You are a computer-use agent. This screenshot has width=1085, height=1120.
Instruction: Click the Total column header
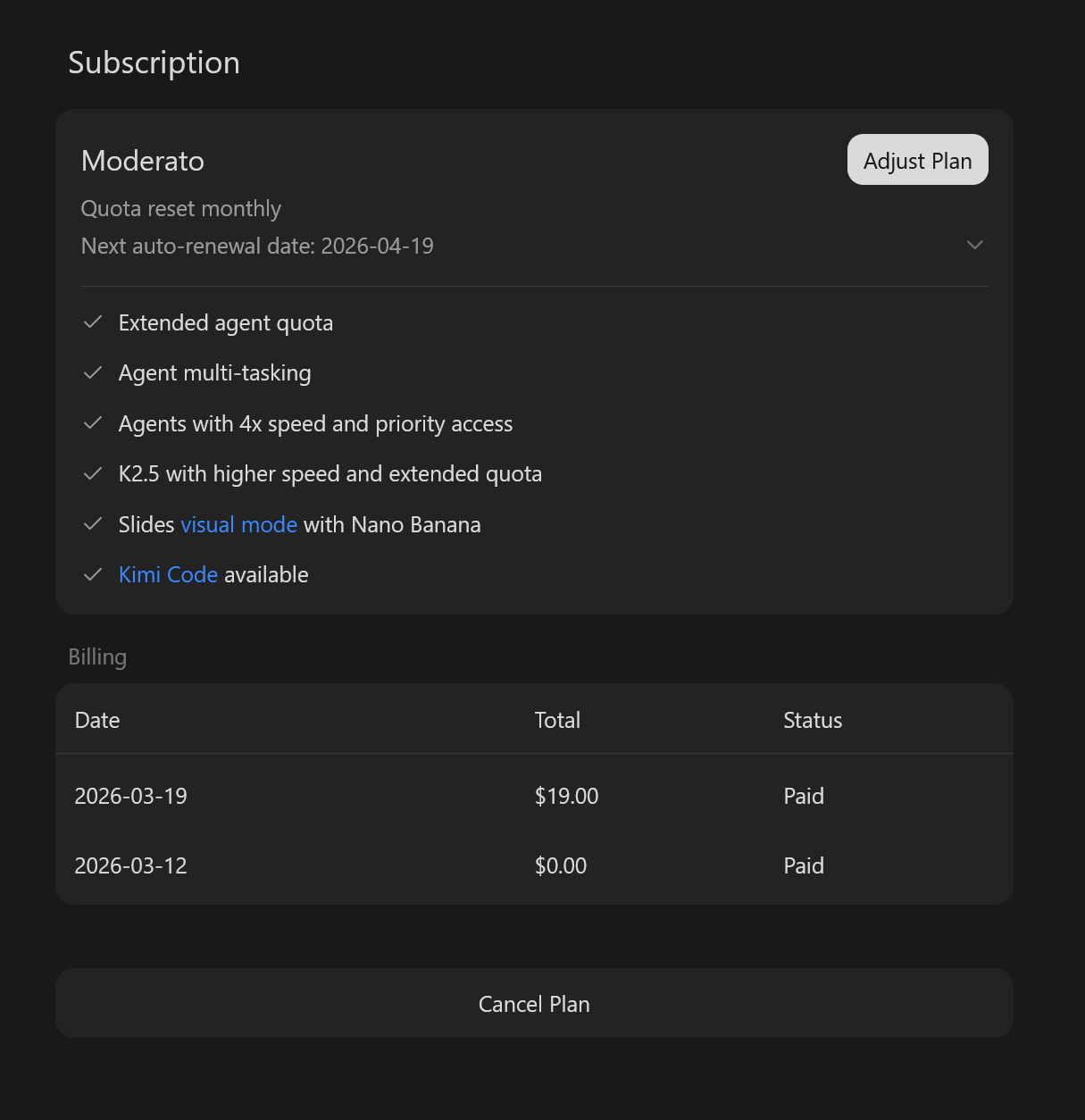click(x=557, y=720)
